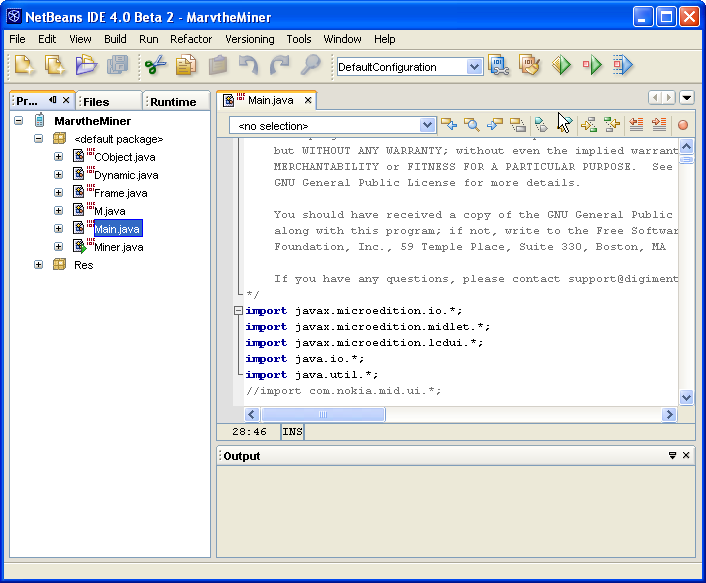Image resolution: width=706 pixels, height=583 pixels.
Task: Minimize the Output window with pin icon
Action: click(672, 455)
